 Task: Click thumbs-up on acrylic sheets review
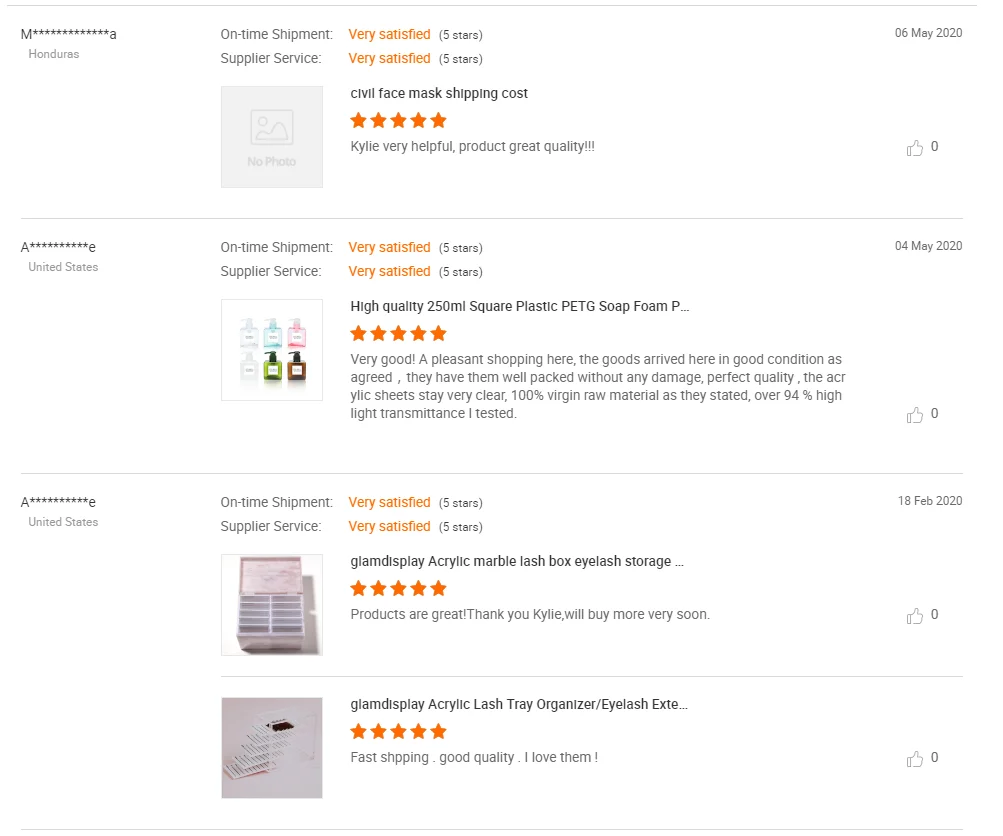(x=914, y=415)
